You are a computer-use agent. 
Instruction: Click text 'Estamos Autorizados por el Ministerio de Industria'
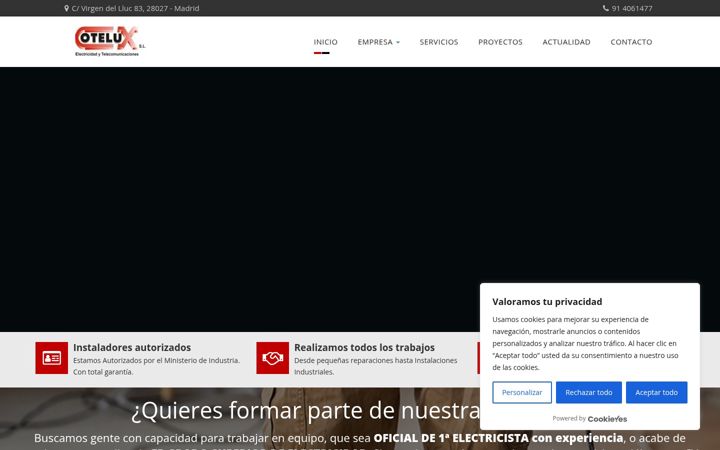(x=156, y=360)
